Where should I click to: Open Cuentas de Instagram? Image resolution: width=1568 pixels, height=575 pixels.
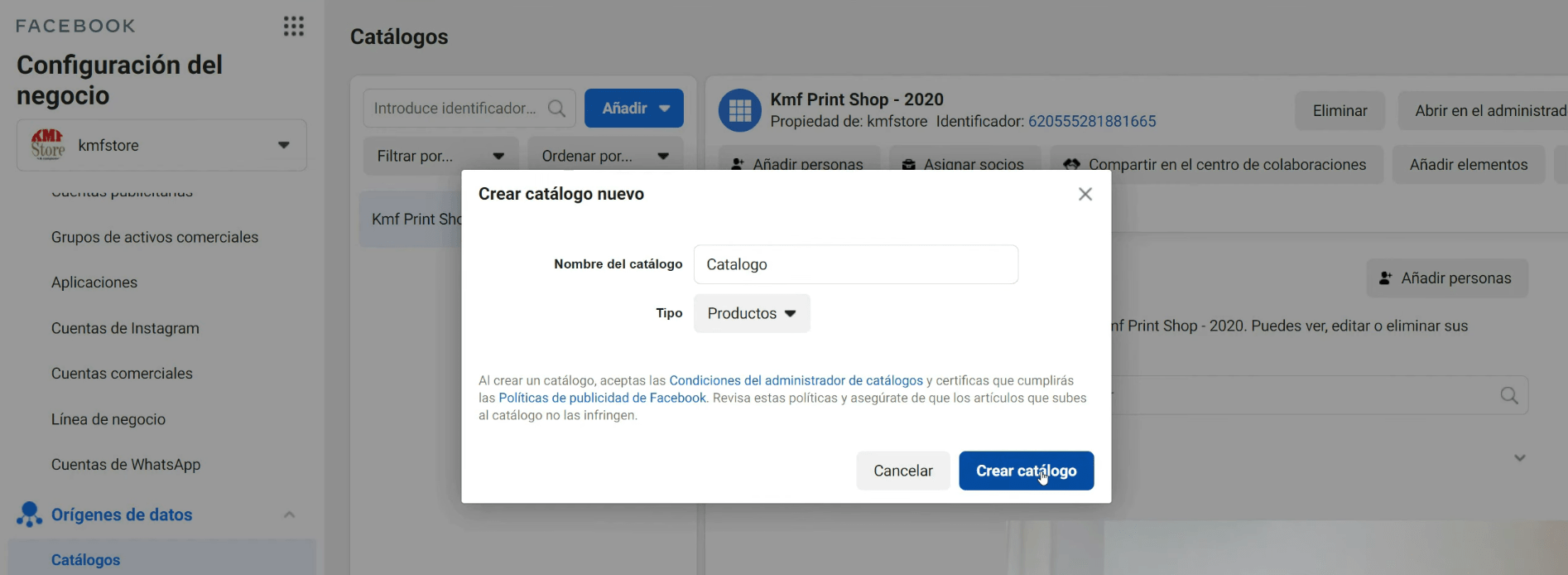(x=125, y=328)
